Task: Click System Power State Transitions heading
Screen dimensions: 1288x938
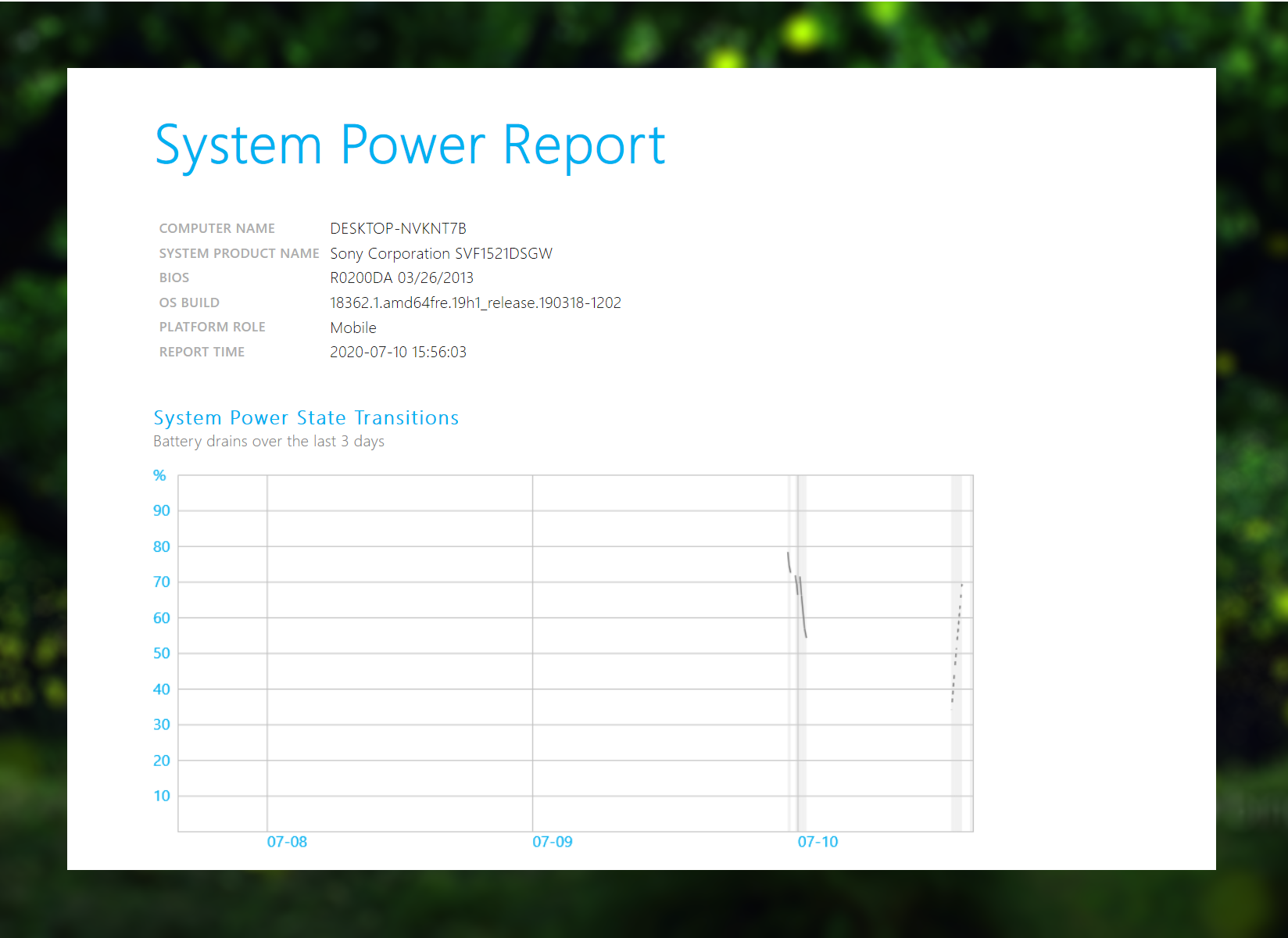Action: pos(306,418)
